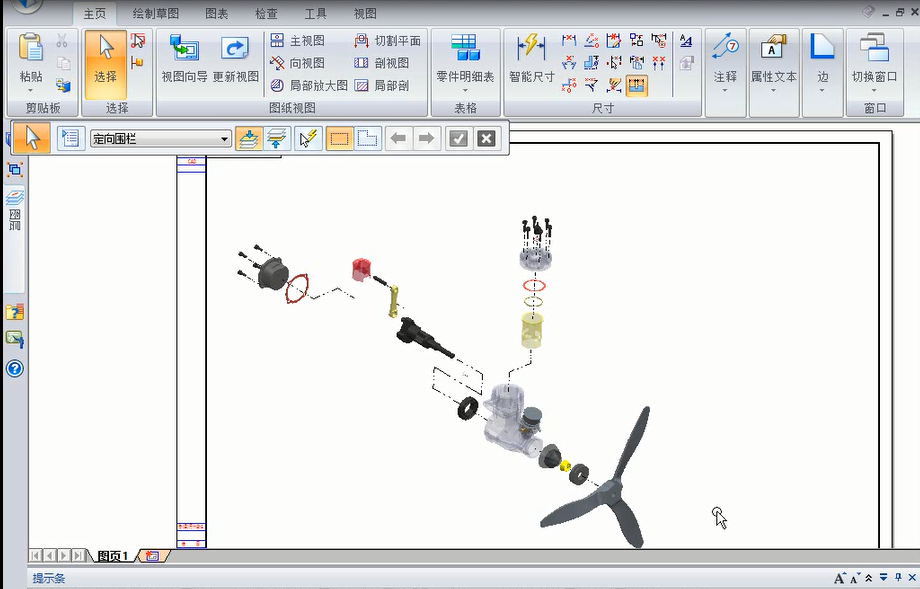Image resolution: width=920 pixels, height=589 pixels.
Task: Switch to the 绘制草图 Sketching tab
Action: 155,13
